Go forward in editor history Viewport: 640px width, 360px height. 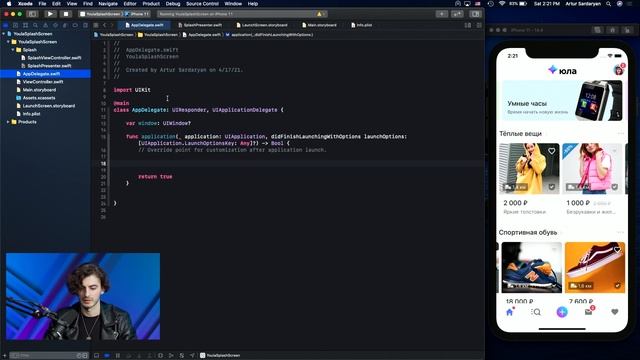coord(112,25)
